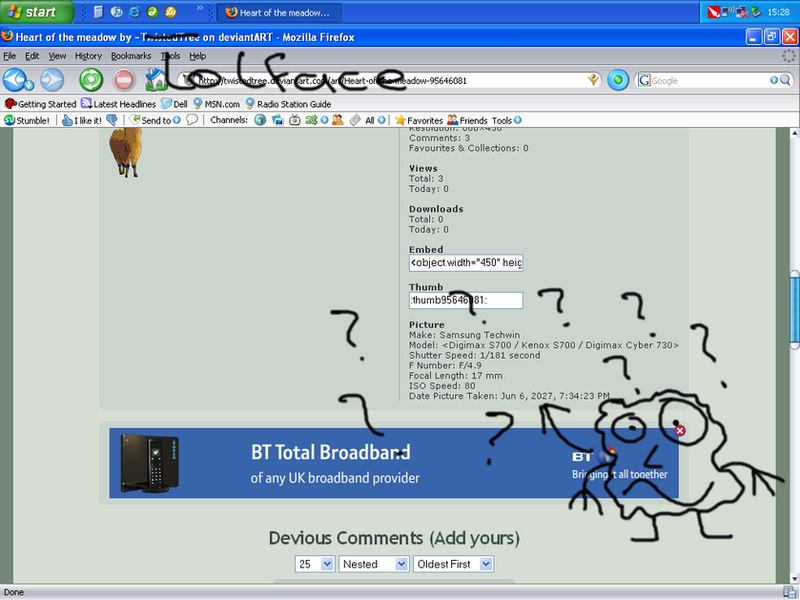
Task: Select the globe web channel icon
Action: pos(260,120)
